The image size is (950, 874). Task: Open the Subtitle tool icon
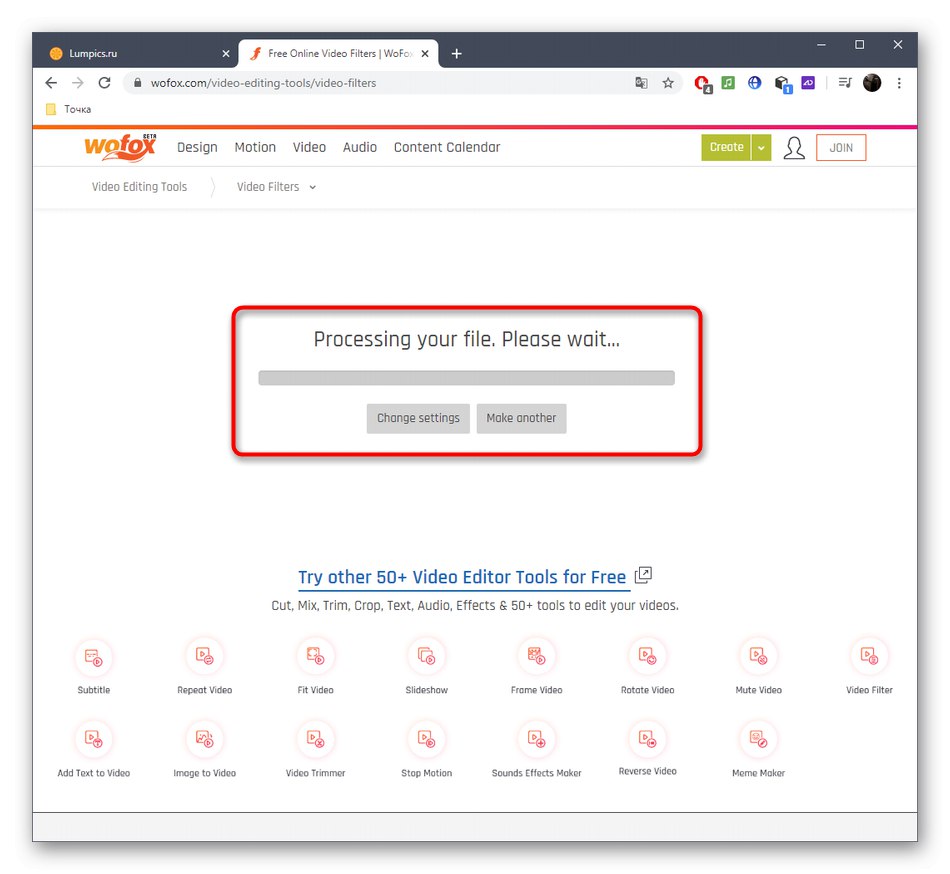(93, 657)
